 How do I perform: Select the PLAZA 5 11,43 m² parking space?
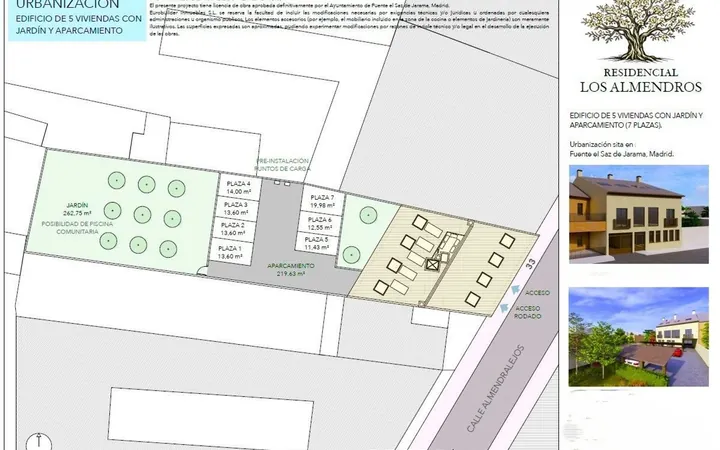coord(316,243)
